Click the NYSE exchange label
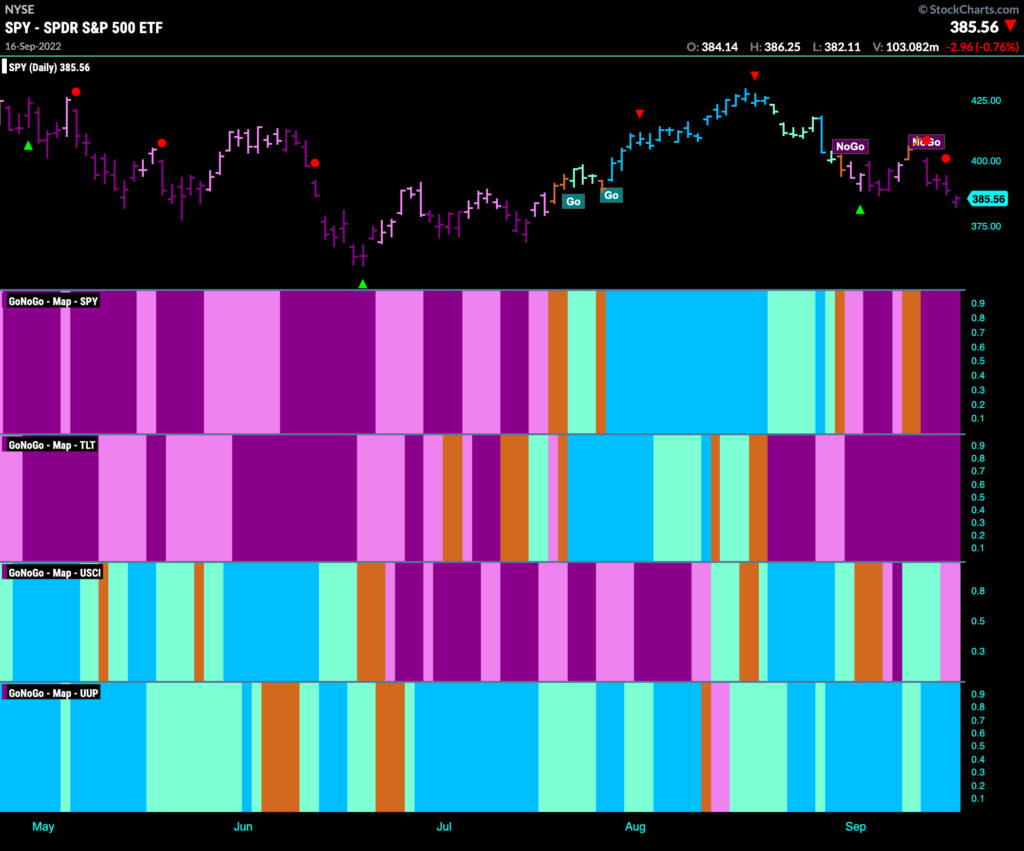The width and height of the screenshot is (1024, 851). click(x=20, y=9)
